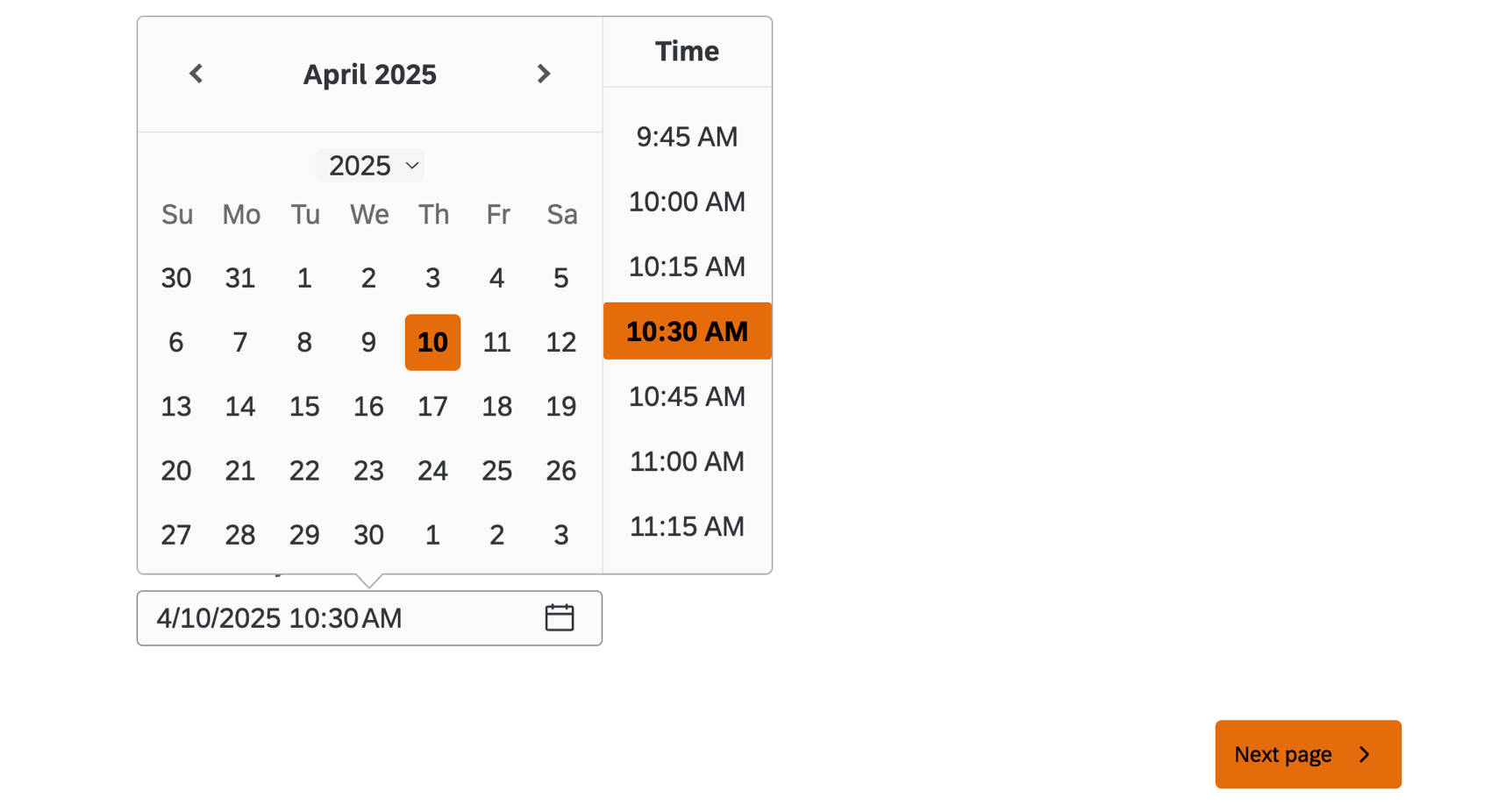Viewport: 1491px width, 812px height.
Task: Open the April 2025 month heading
Action: (x=369, y=74)
